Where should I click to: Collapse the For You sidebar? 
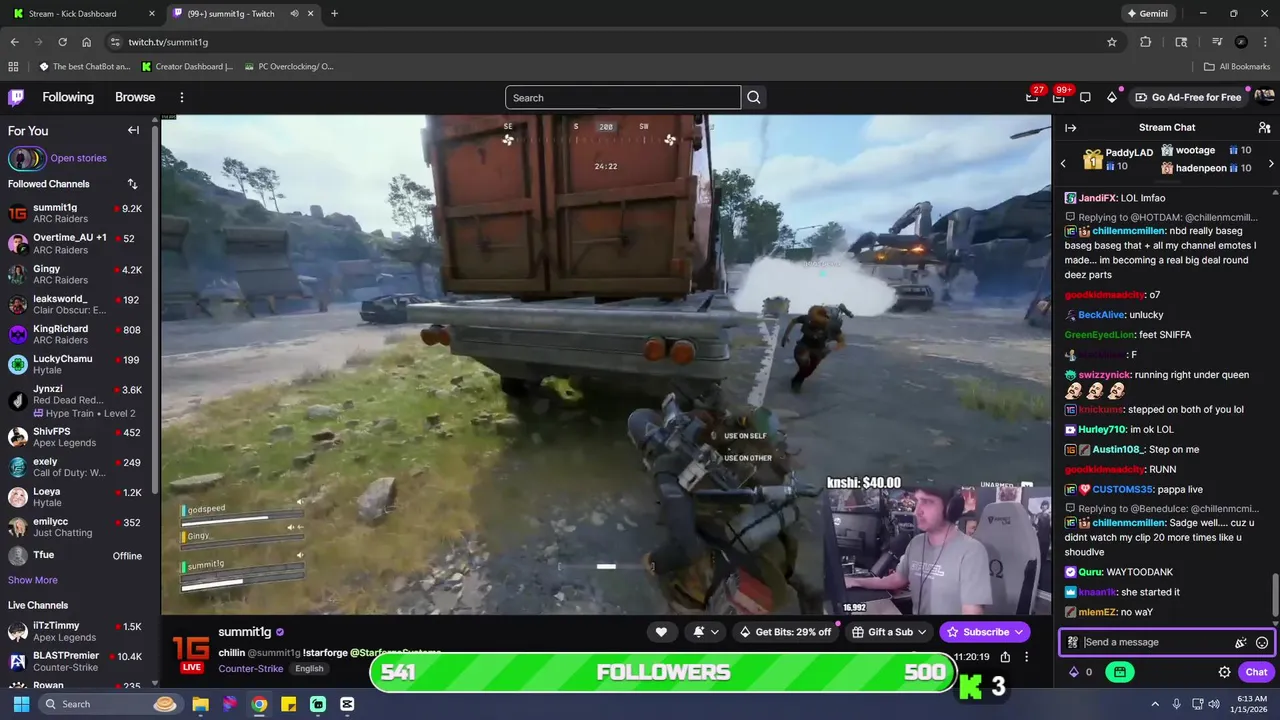(x=133, y=130)
